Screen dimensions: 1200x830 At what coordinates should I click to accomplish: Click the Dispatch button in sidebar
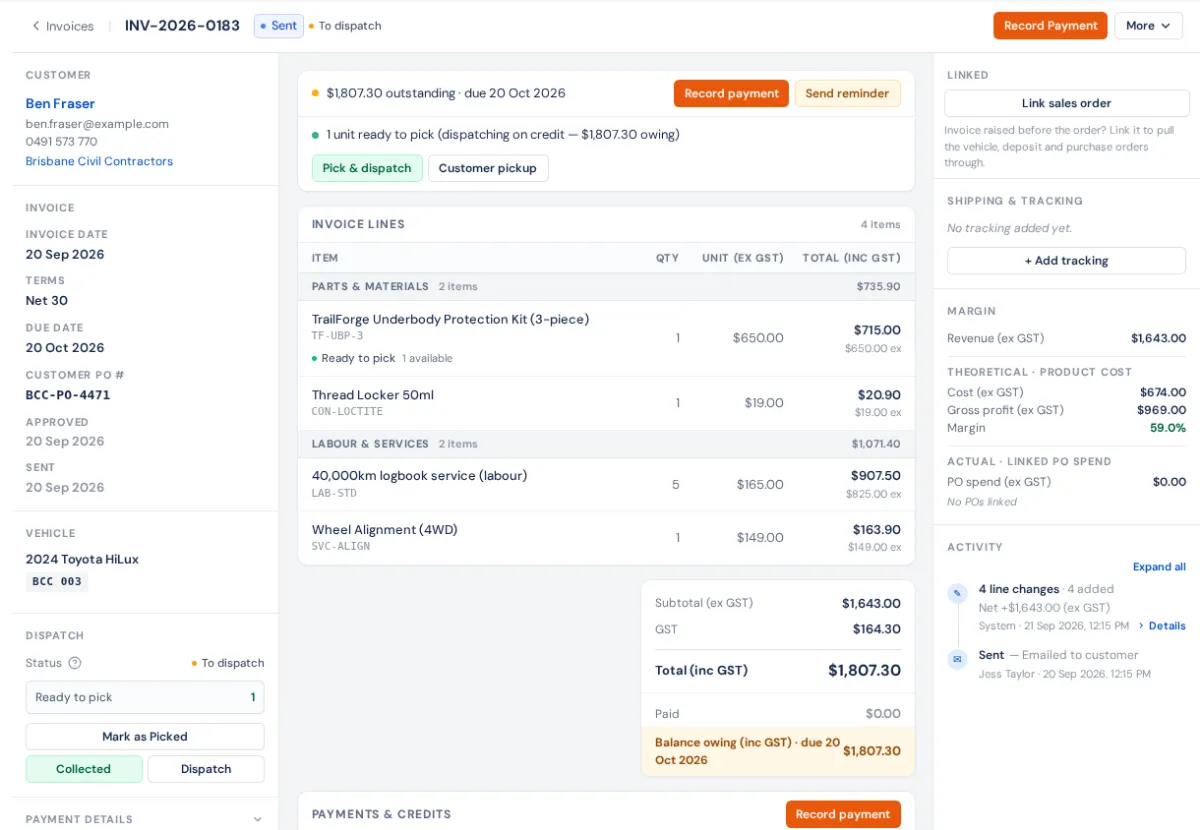click(206, 769)
